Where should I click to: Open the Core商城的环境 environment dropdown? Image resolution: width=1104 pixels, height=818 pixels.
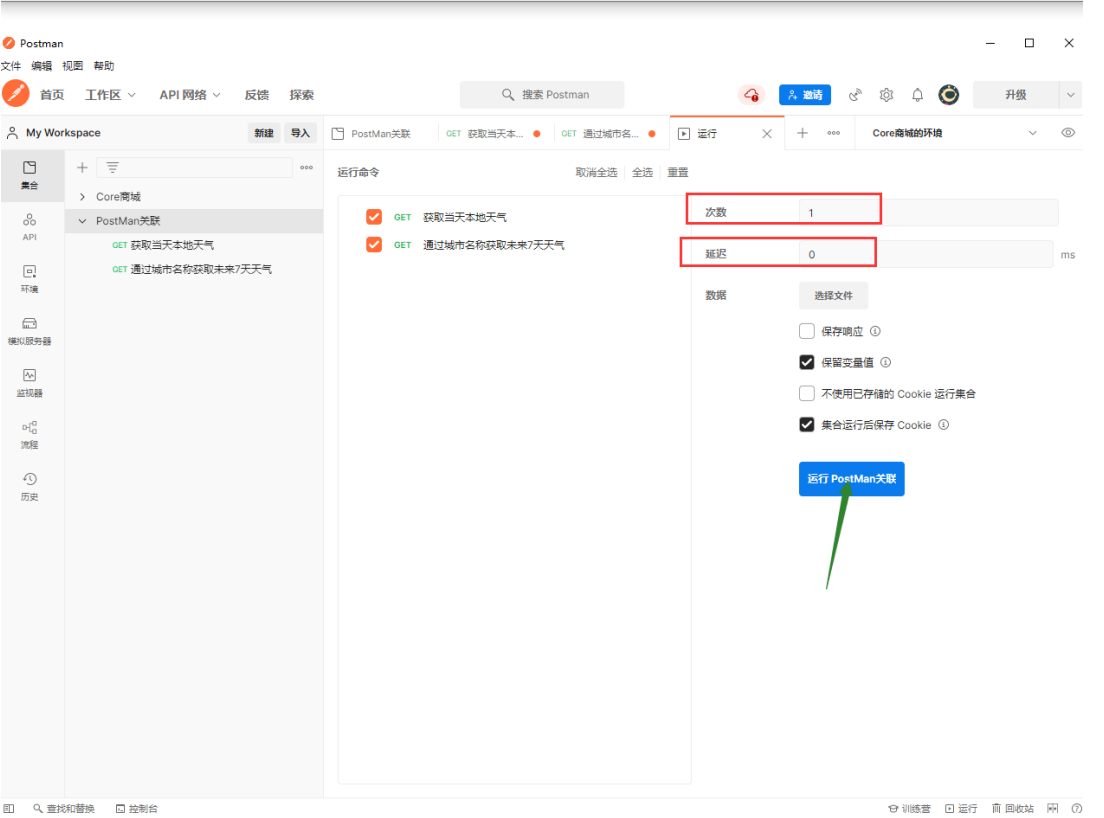tap(954, 133)
